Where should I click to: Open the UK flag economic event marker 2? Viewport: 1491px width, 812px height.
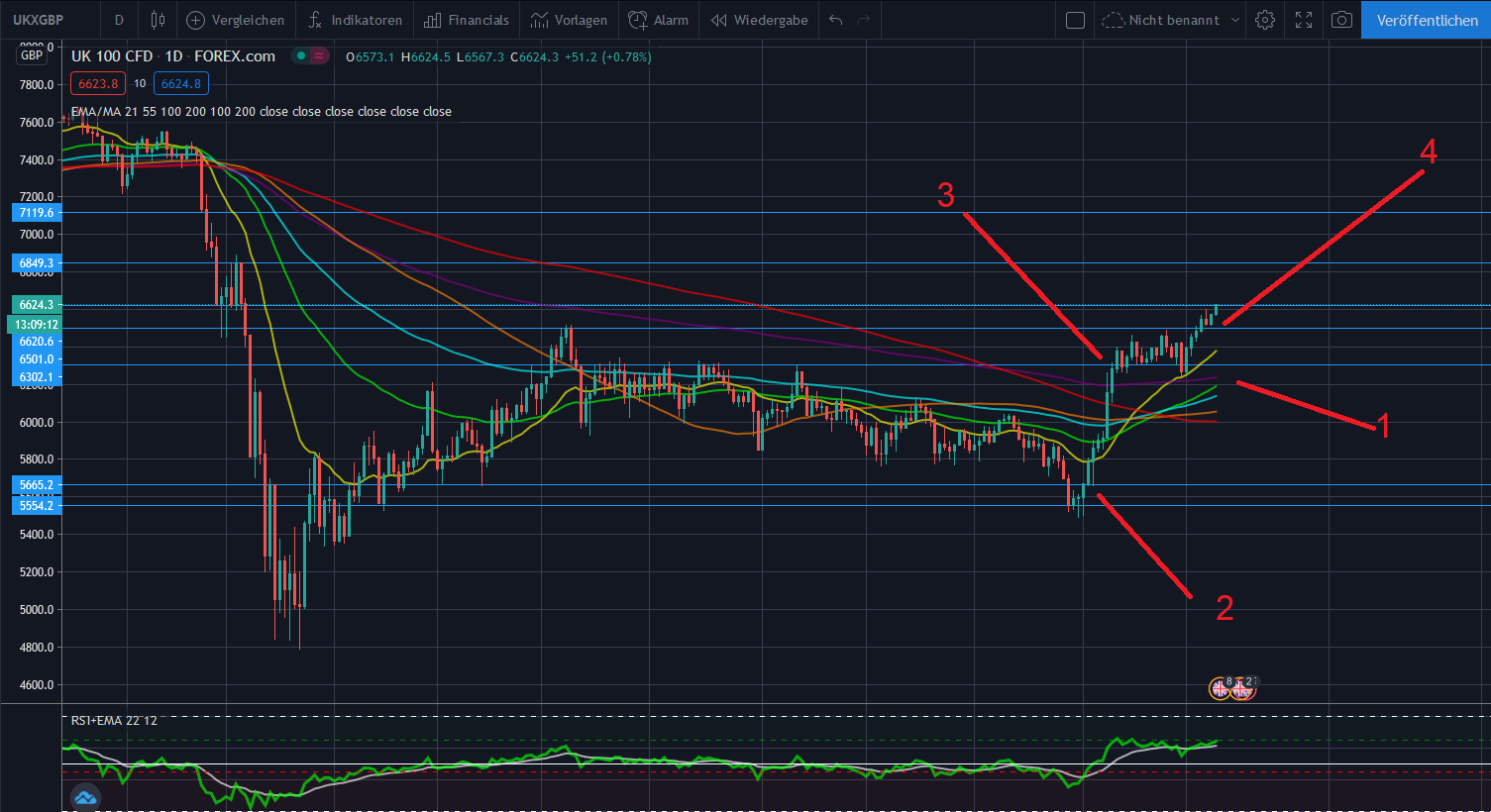[1242, 688]
